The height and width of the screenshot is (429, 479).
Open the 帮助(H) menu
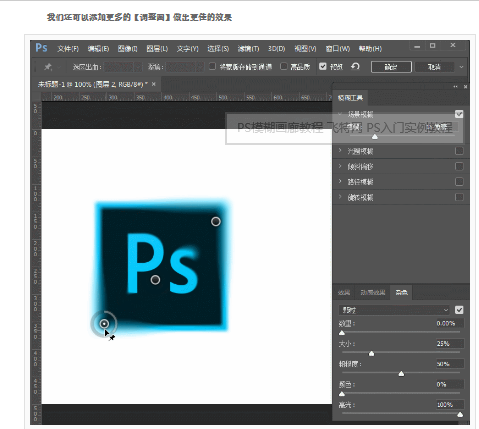370,49
